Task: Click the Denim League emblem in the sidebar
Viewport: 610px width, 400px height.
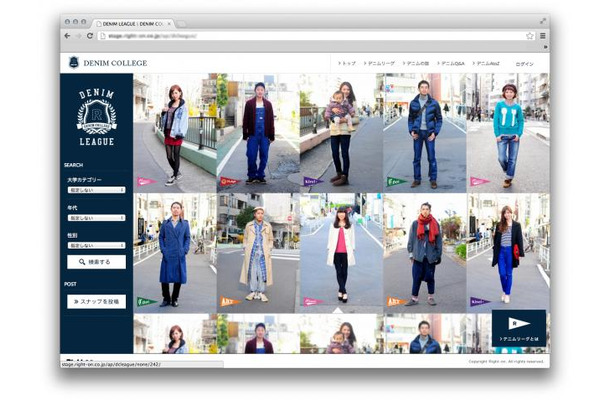Action: pos(96,117)
